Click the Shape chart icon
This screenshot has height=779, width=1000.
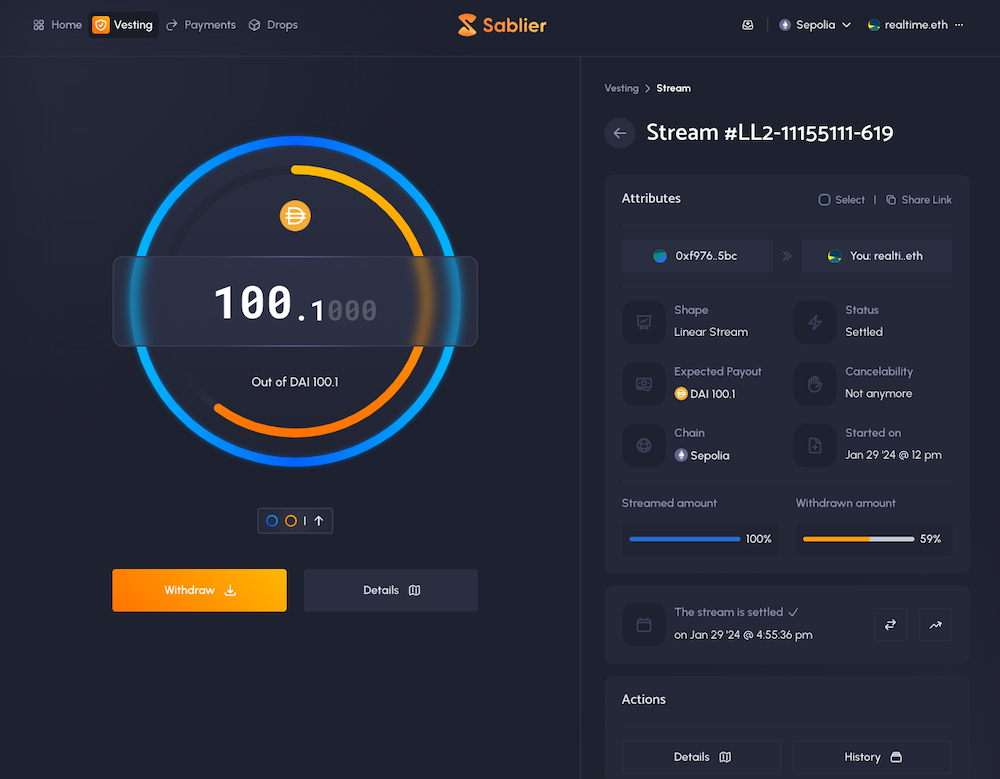tap(643, 322)
